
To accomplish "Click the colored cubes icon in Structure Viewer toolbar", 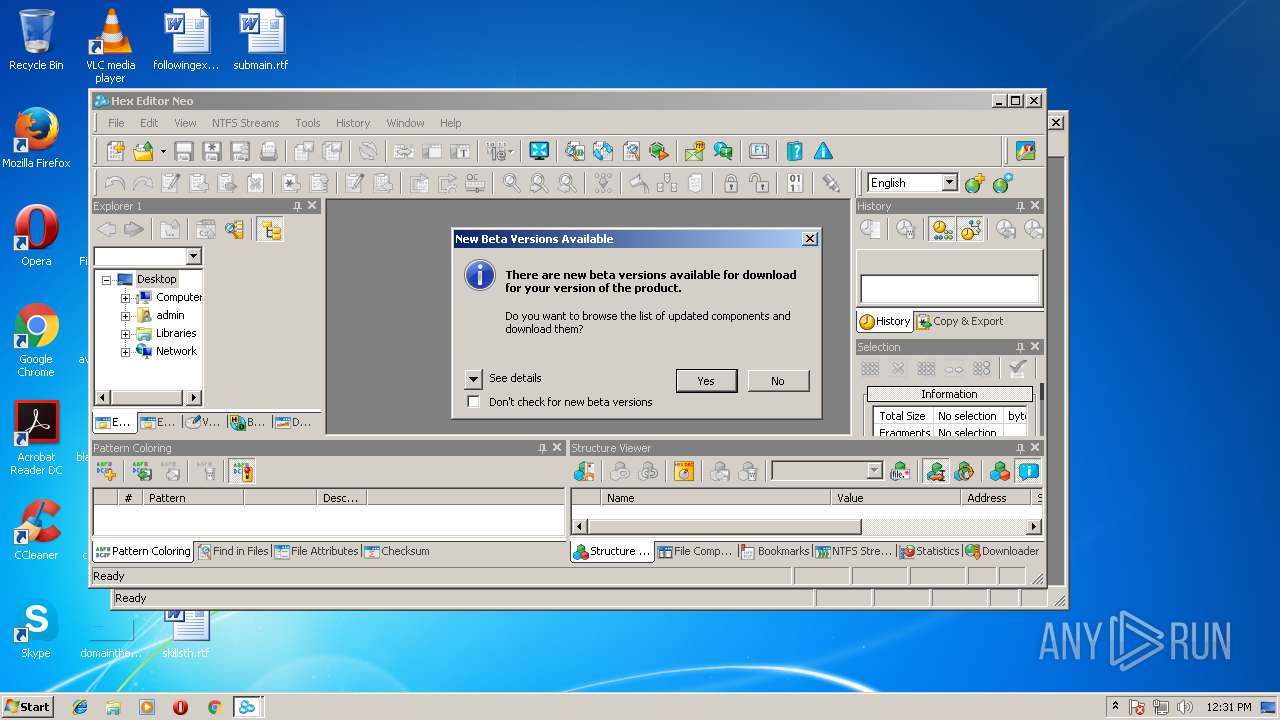I will click(1000, 471).
